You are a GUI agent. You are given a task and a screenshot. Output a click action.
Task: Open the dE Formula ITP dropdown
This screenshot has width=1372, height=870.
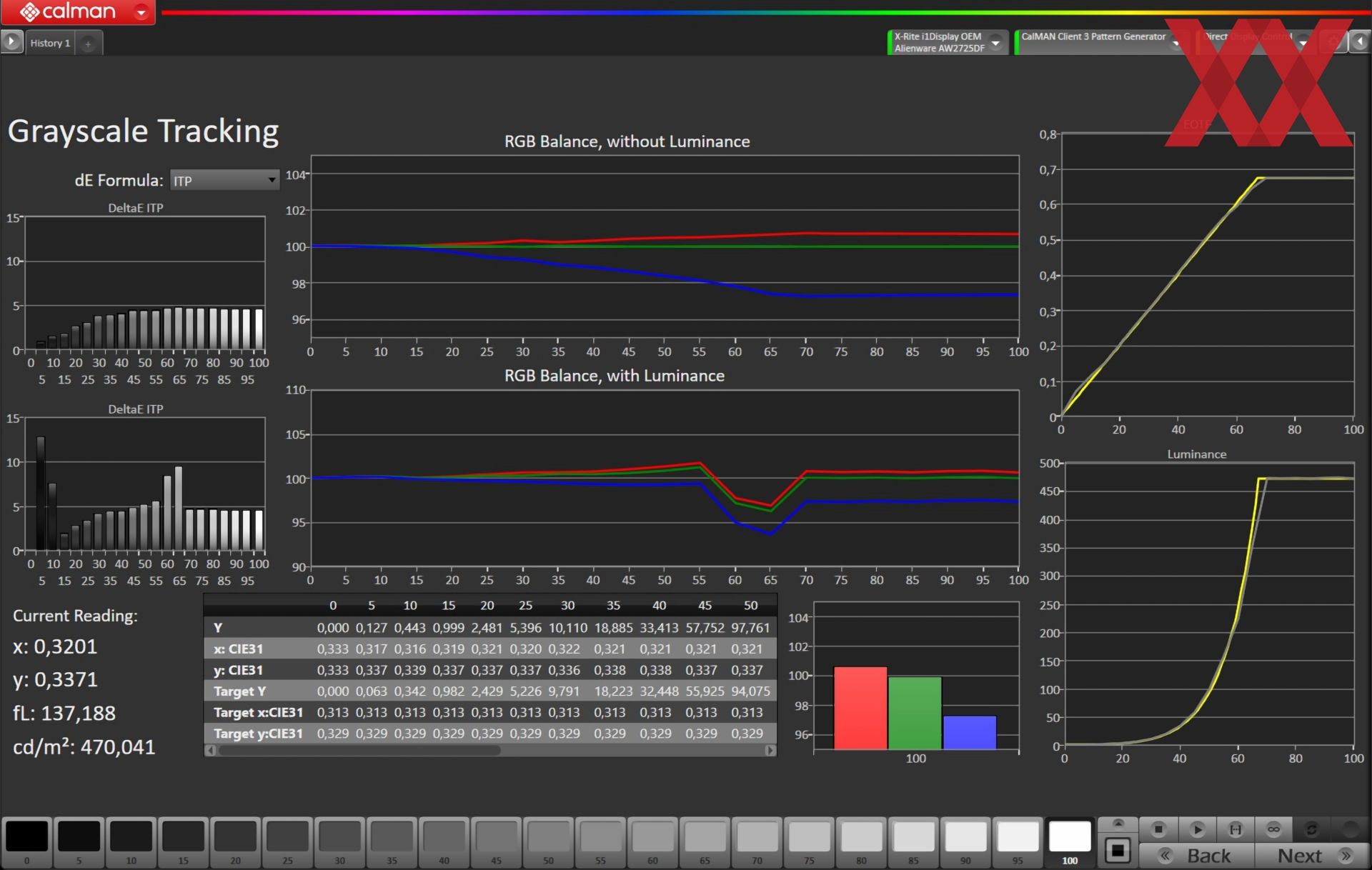click(x=224, y=181)
